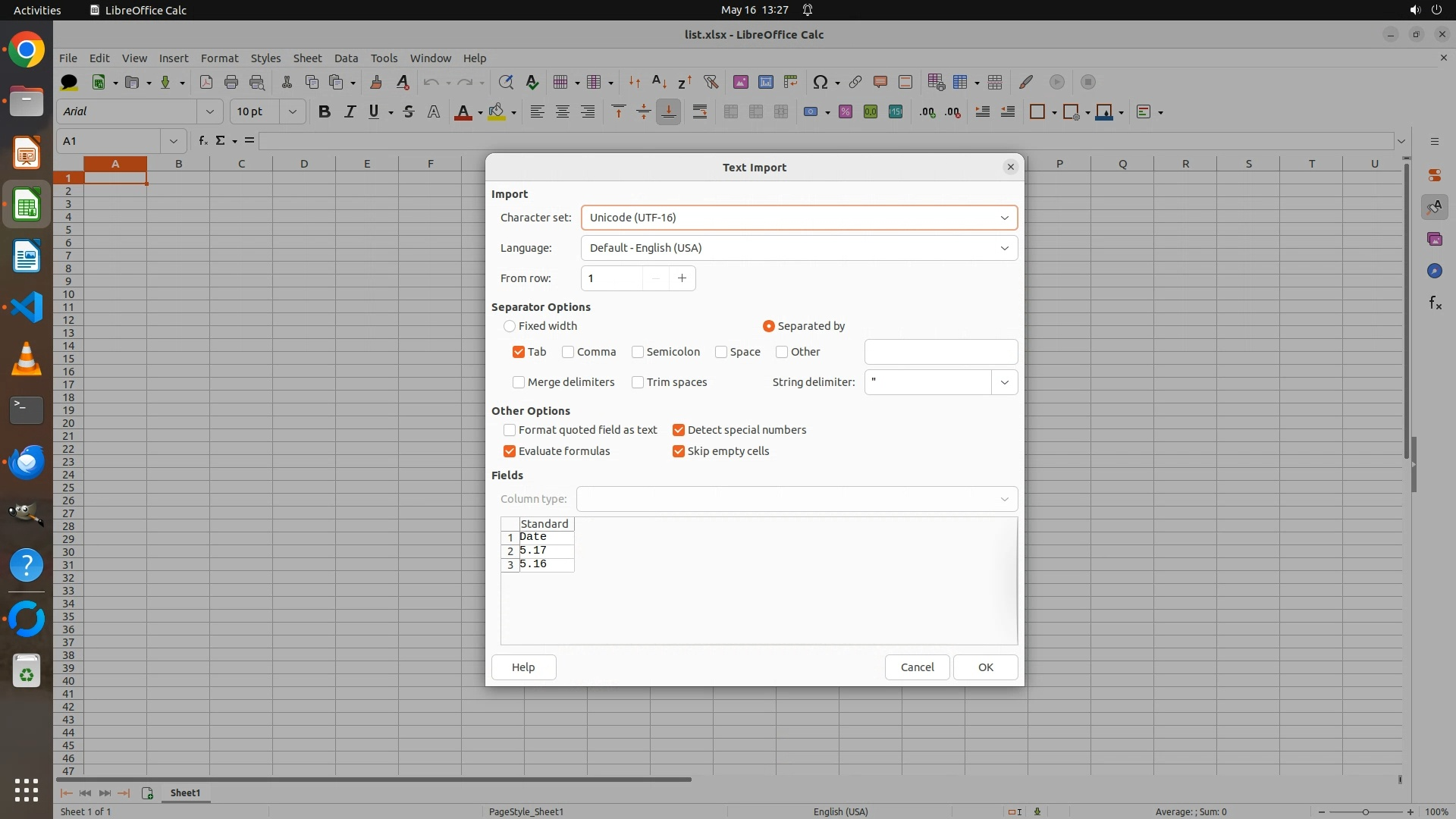The image size is (1456, 819).
Task: Open the Data menu
Action: click(346, 58)
